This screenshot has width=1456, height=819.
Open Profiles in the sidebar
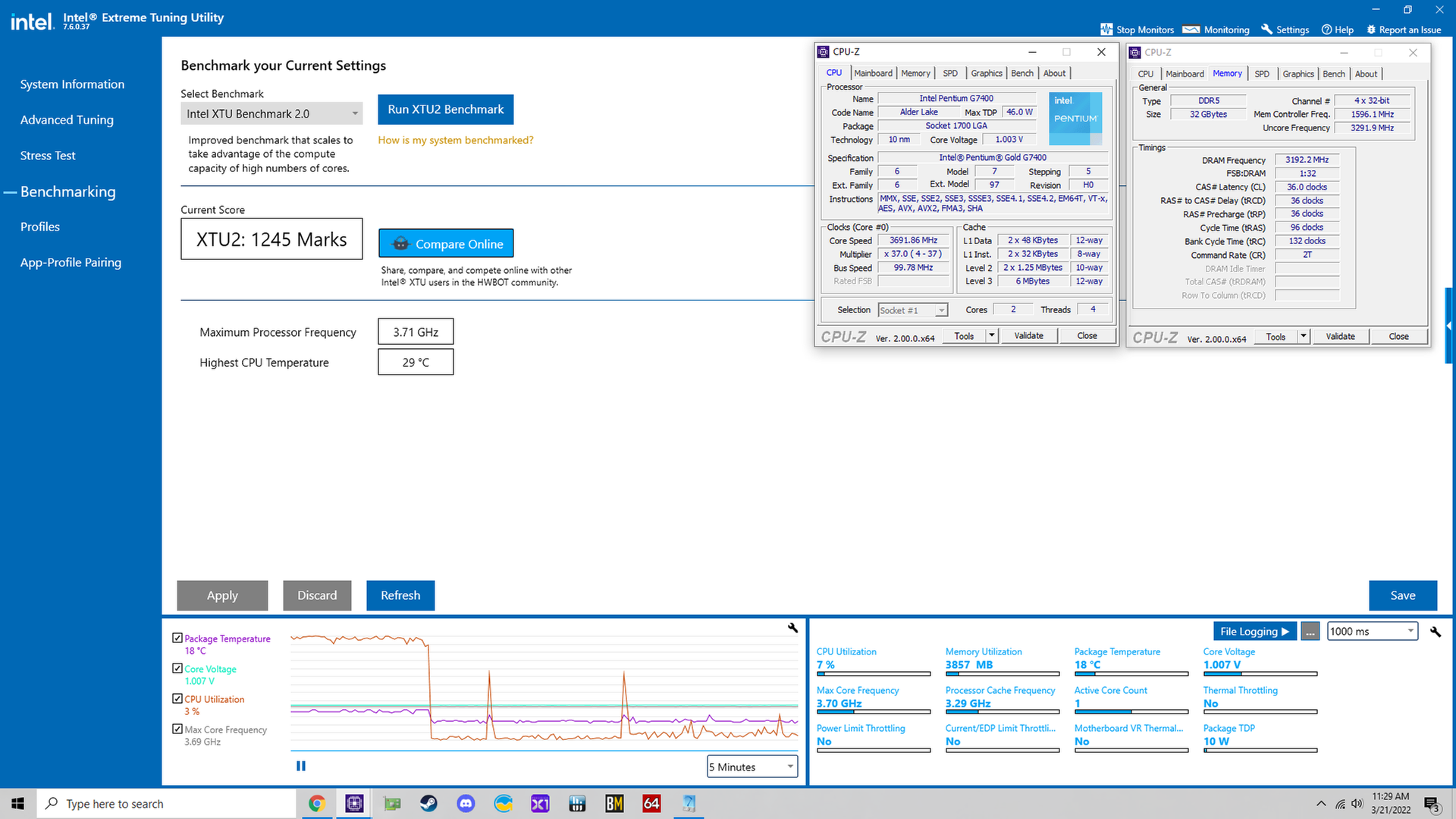[x=40, y=227]
